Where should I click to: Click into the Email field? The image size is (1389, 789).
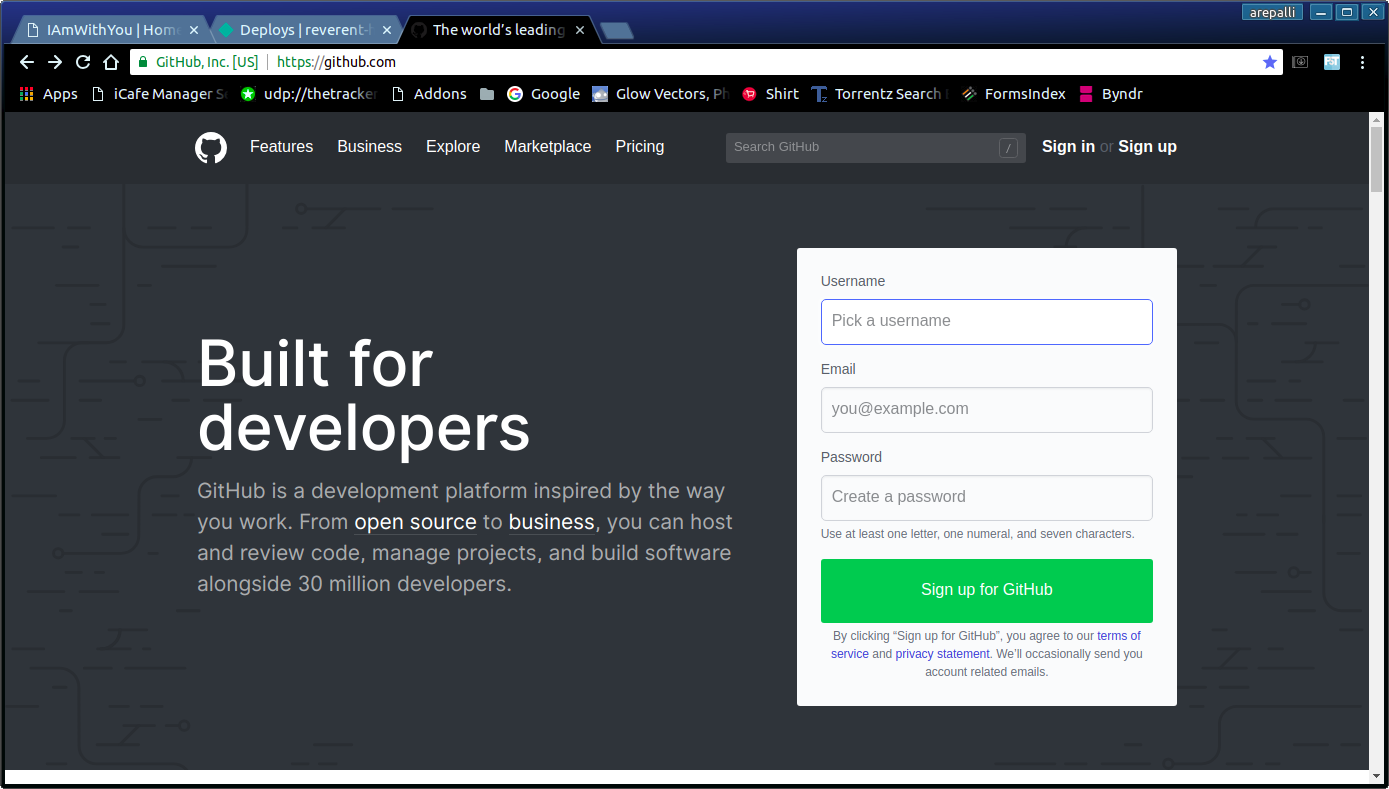point(986,410)
